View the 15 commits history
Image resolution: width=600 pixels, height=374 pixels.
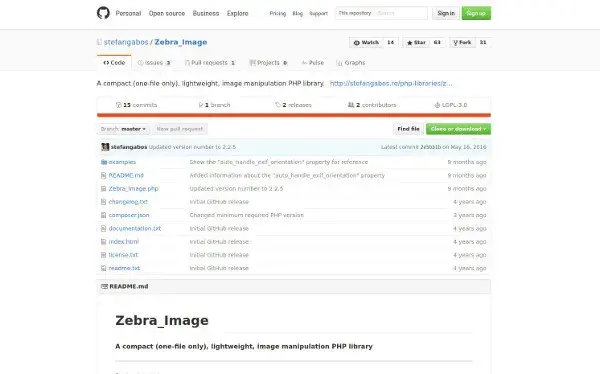point(137,105)
